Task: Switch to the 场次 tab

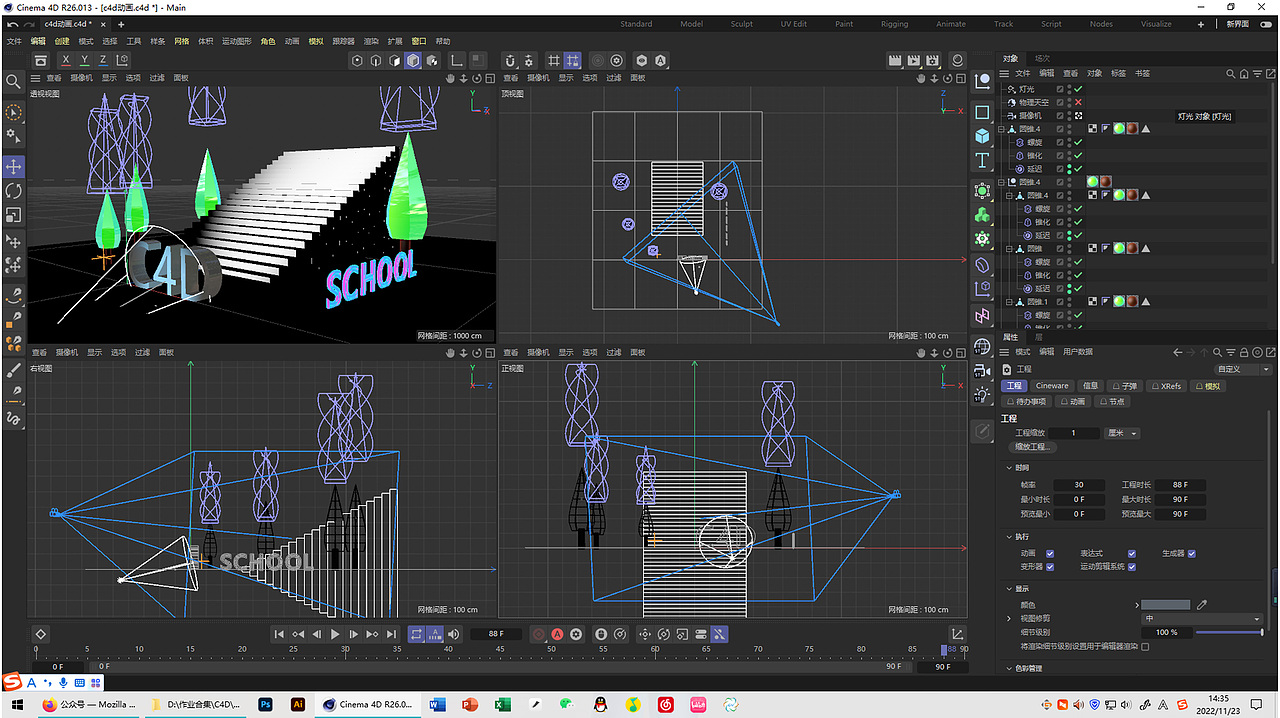Action: (x=1043, y=58)
